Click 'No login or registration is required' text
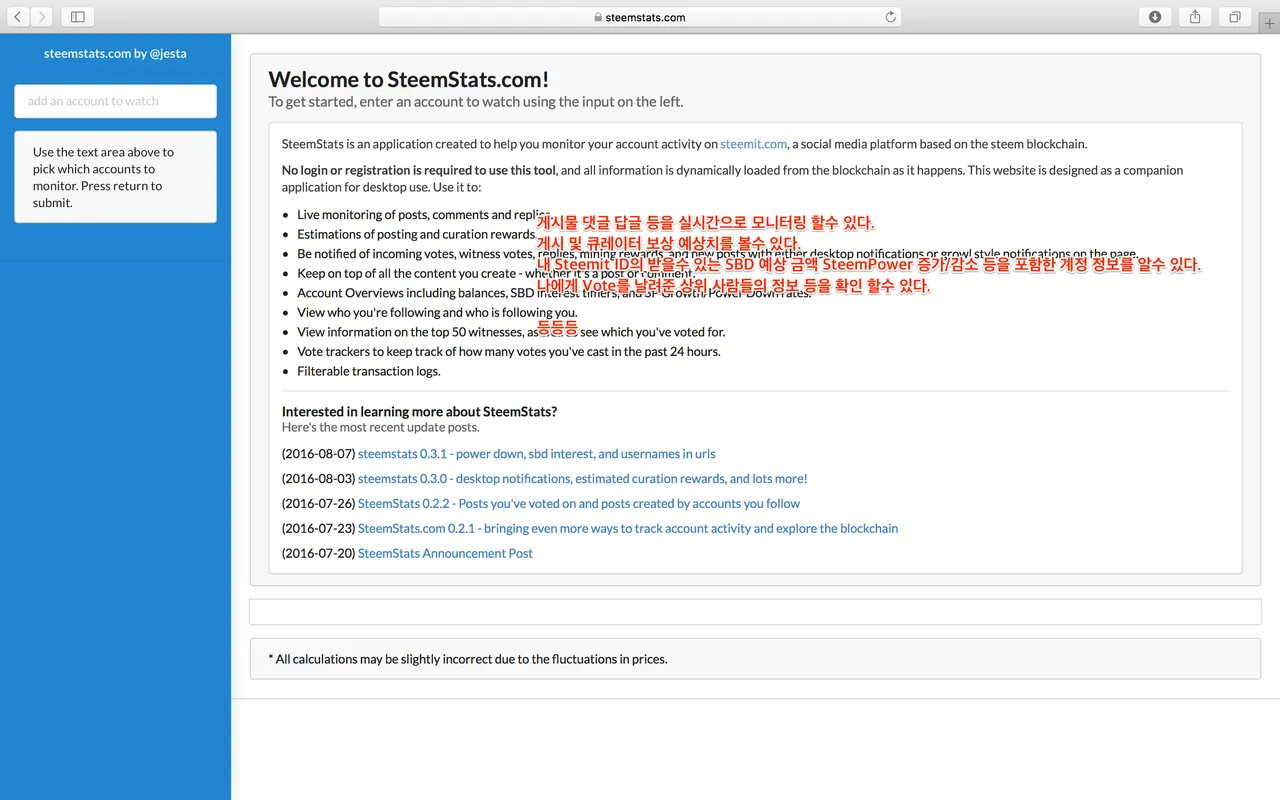Image resolution: width=1280 pixels, height=800 pixels. point(419,170)
